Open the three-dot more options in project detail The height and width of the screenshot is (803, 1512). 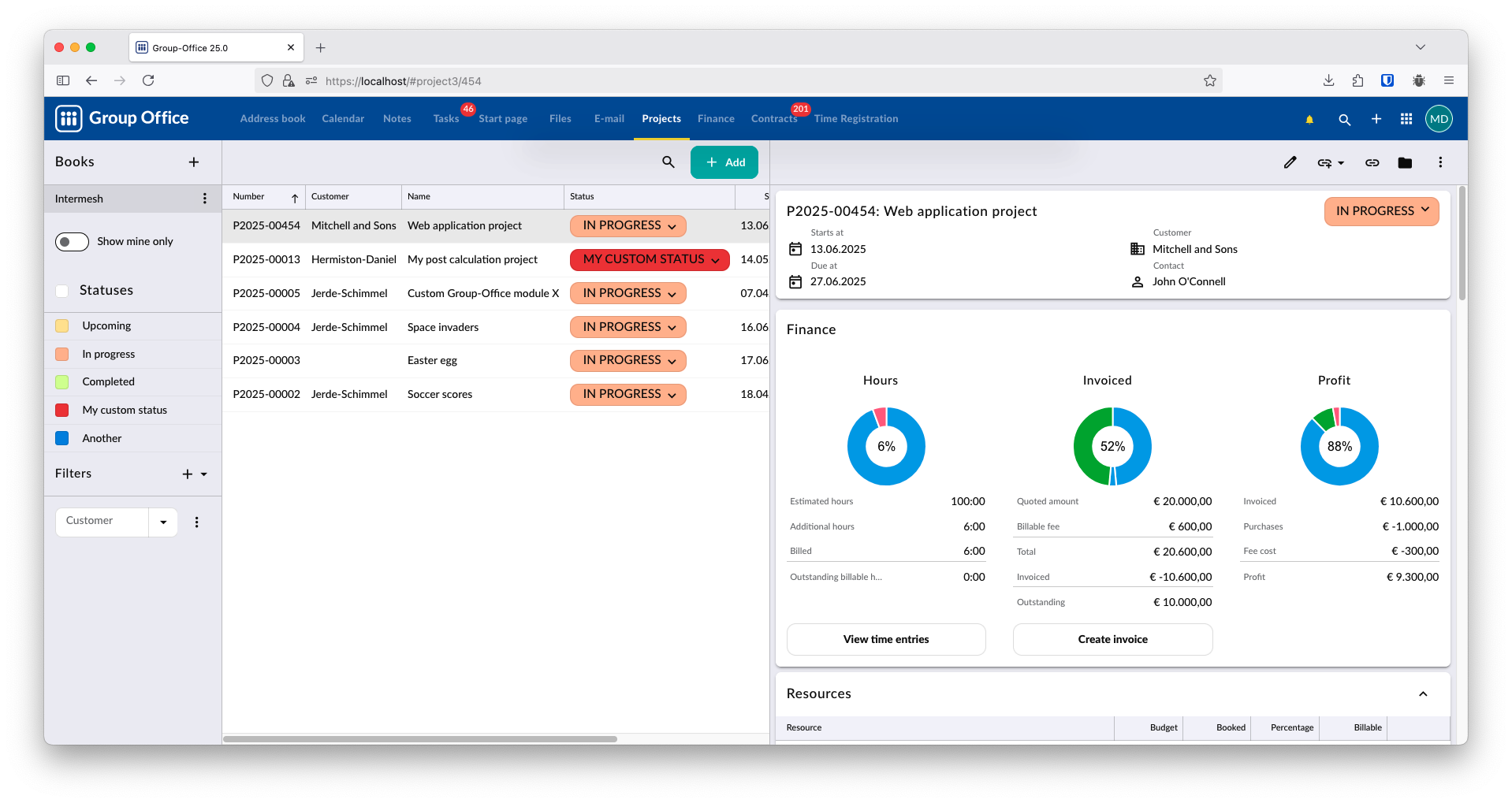(x=1440, y=162)
